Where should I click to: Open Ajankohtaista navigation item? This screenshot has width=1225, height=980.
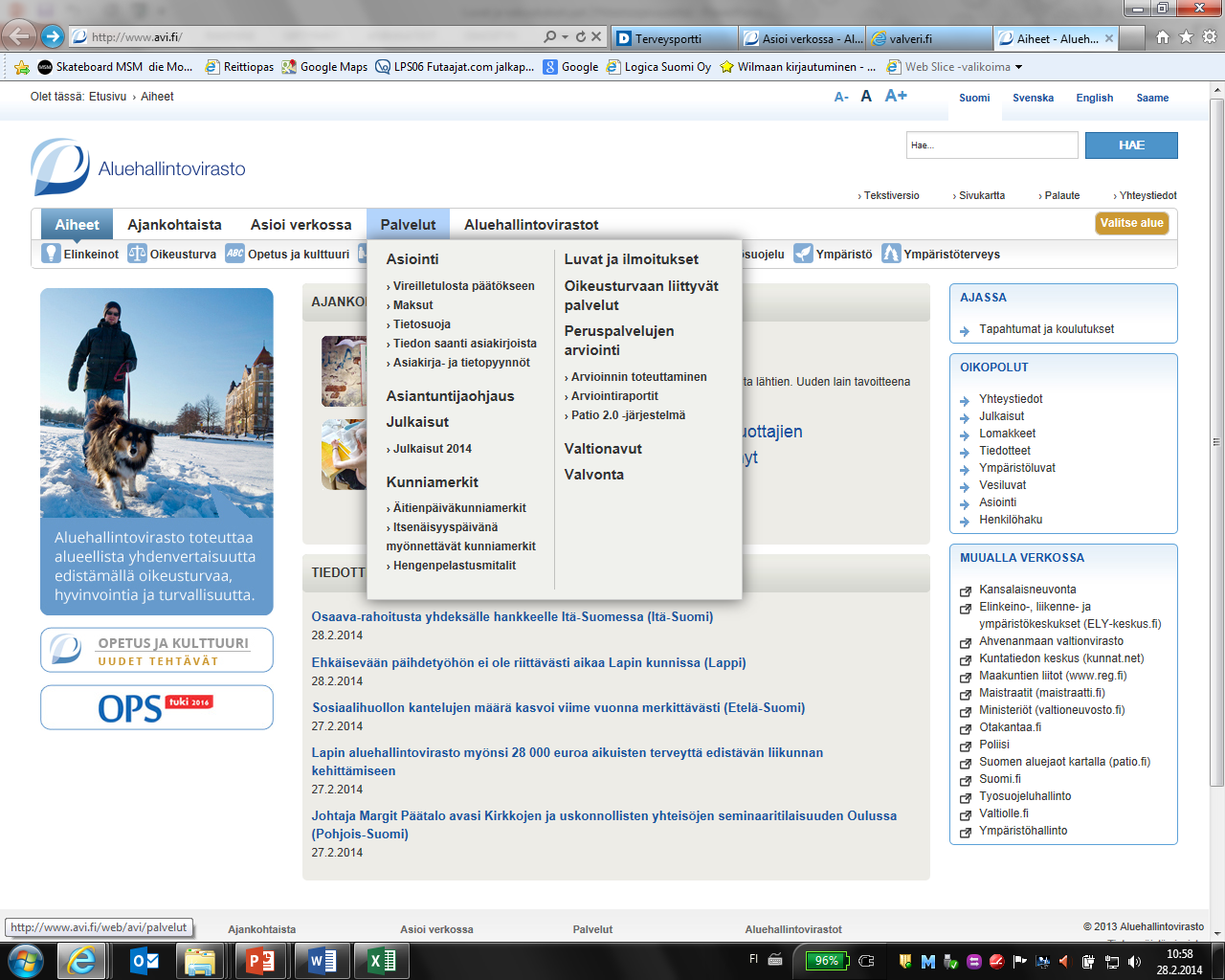tap(174, 224)
